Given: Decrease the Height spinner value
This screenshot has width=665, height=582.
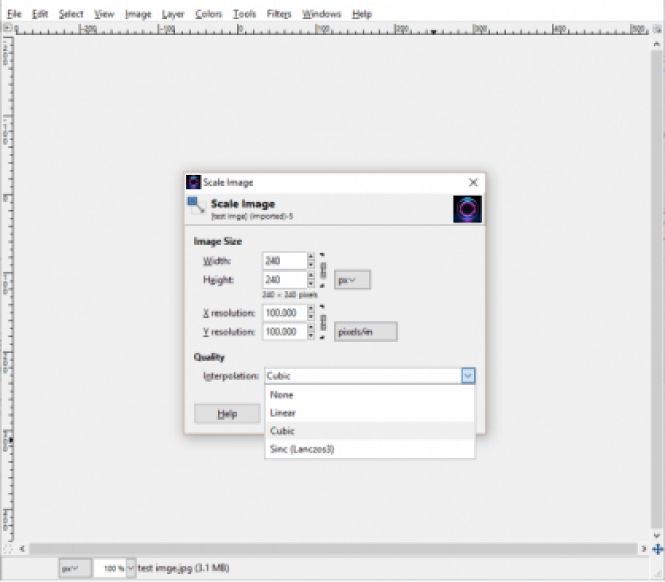Looking at the screenshot, I should coord(311,285).
